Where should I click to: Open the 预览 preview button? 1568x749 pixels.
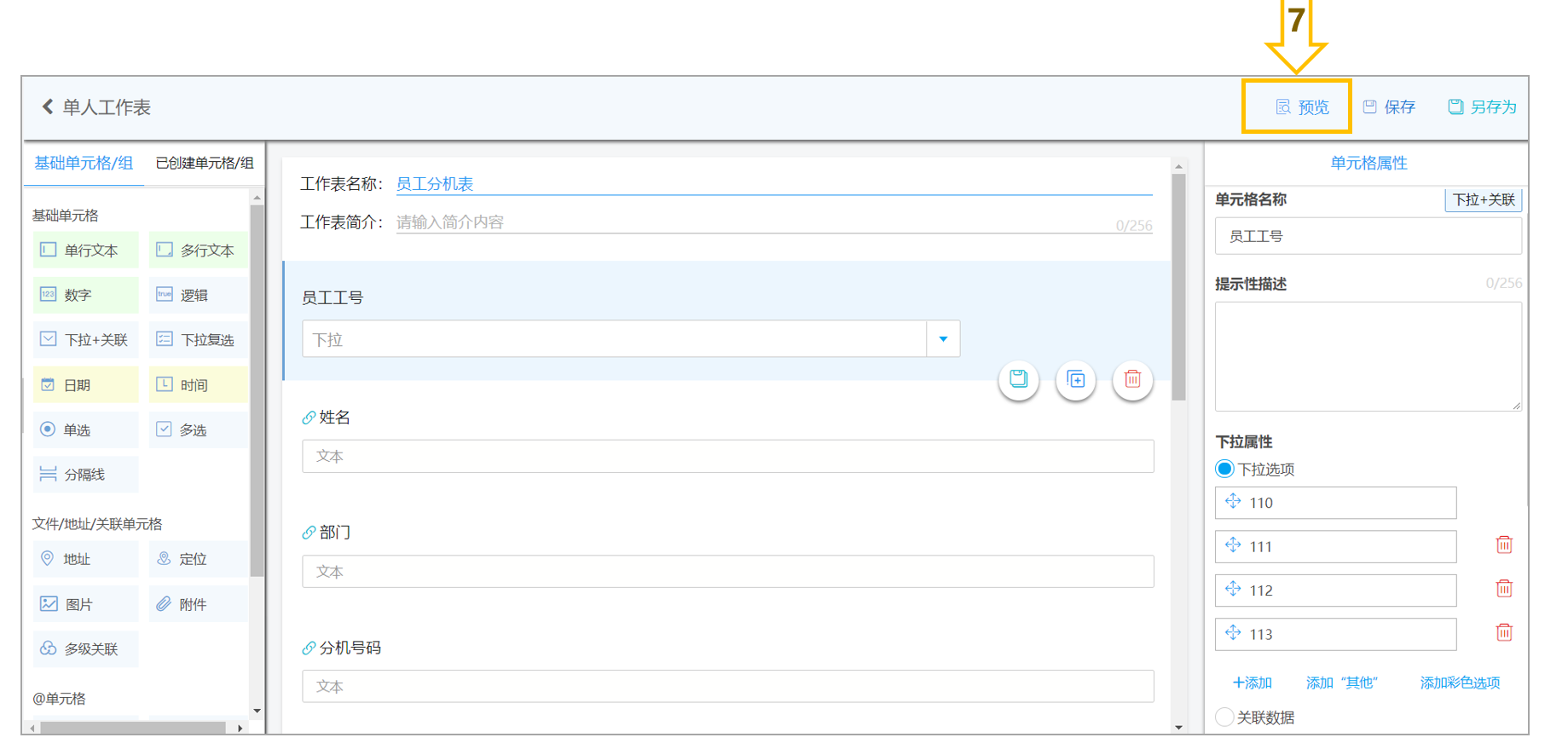click(x=1302, y=107)
